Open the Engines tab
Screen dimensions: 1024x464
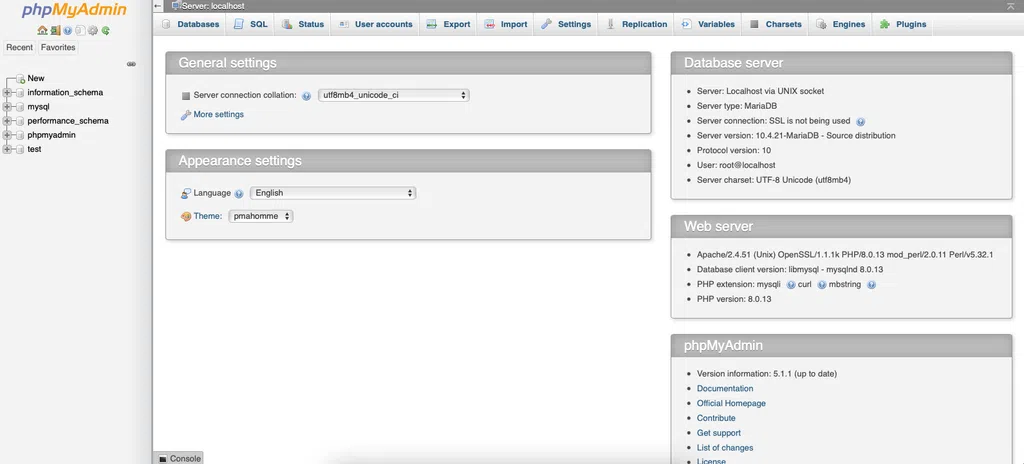[x=841, y=24]
